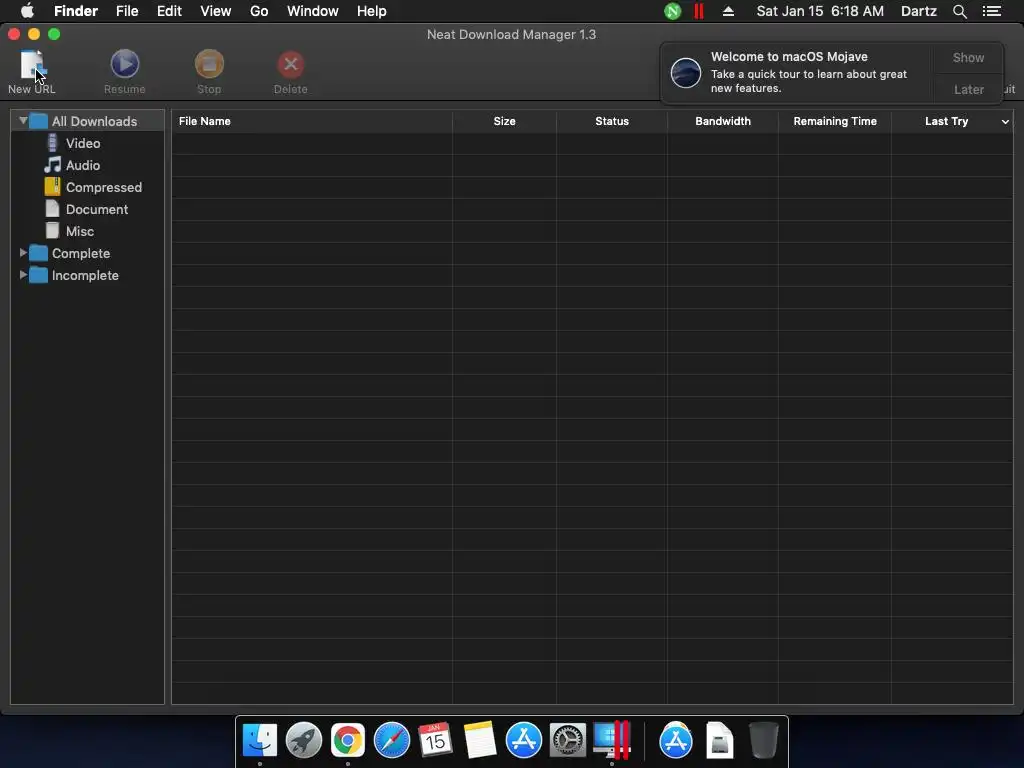Open Safari from the Dock

click(392, 741)
